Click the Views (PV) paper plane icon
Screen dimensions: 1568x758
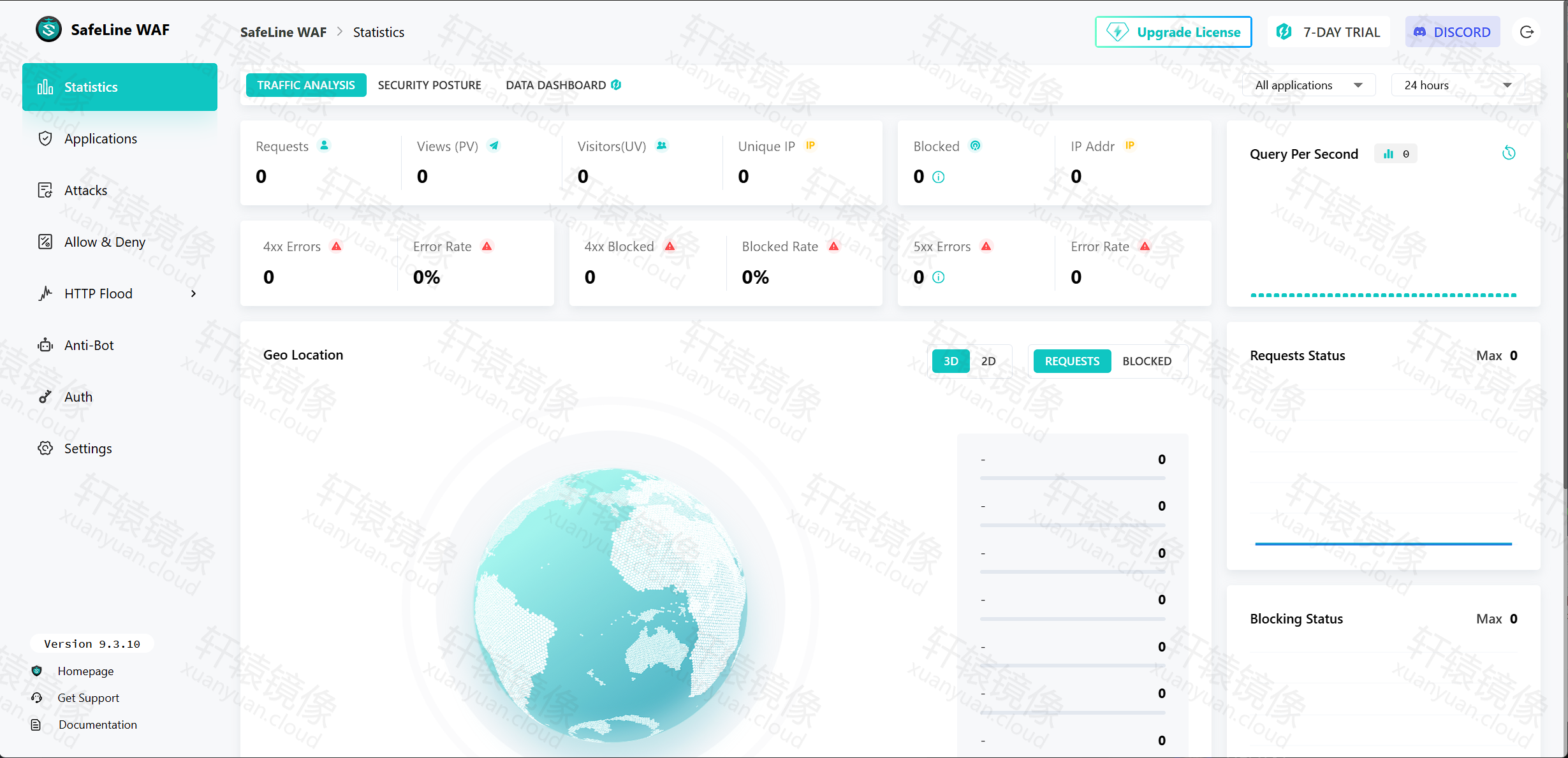click(x=494, y=145)
